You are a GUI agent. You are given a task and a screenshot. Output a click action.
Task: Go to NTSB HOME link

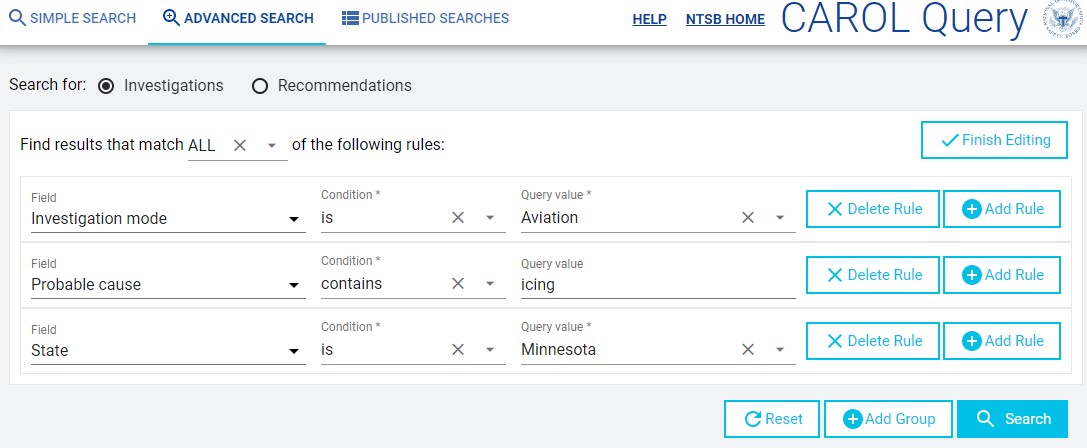[725, 20]
